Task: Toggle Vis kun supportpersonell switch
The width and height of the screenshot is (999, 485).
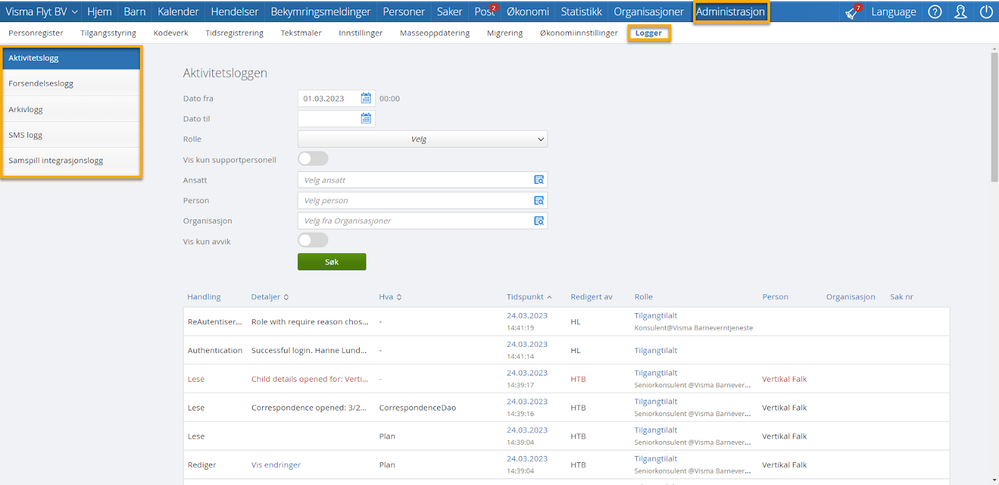Action: tap(313, 159)
